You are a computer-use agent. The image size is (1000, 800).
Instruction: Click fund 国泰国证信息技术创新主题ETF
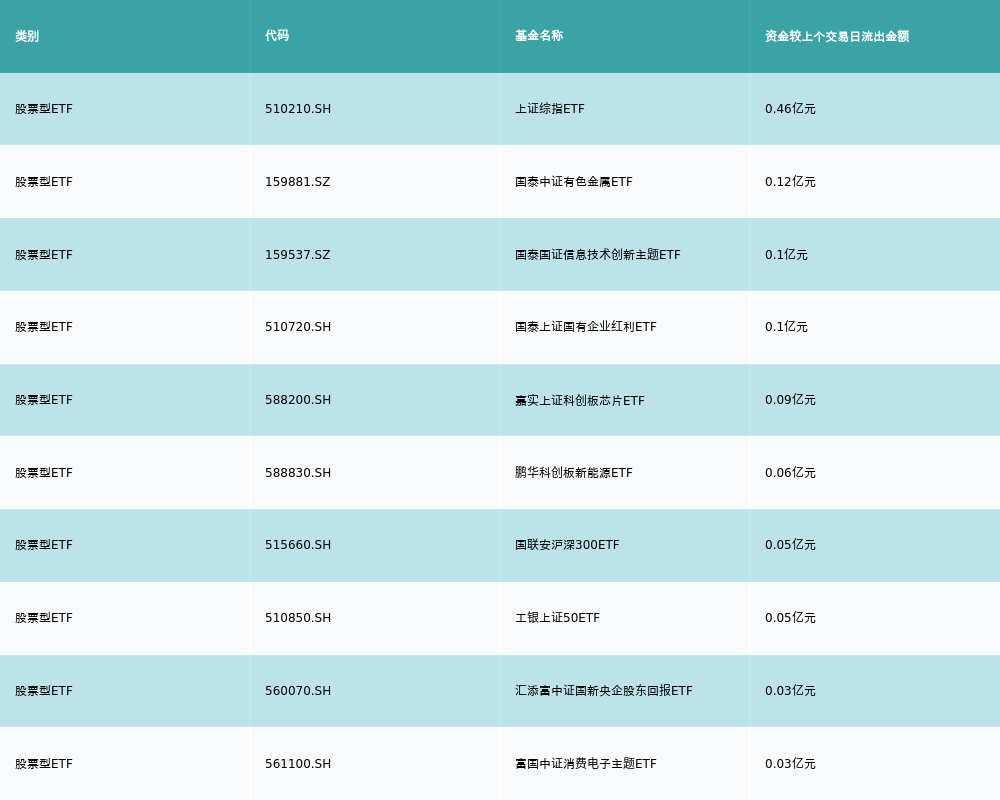(598, 255)
